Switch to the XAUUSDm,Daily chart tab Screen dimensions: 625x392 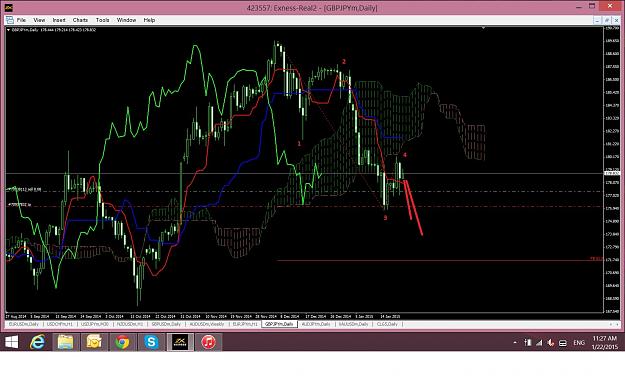354,324
